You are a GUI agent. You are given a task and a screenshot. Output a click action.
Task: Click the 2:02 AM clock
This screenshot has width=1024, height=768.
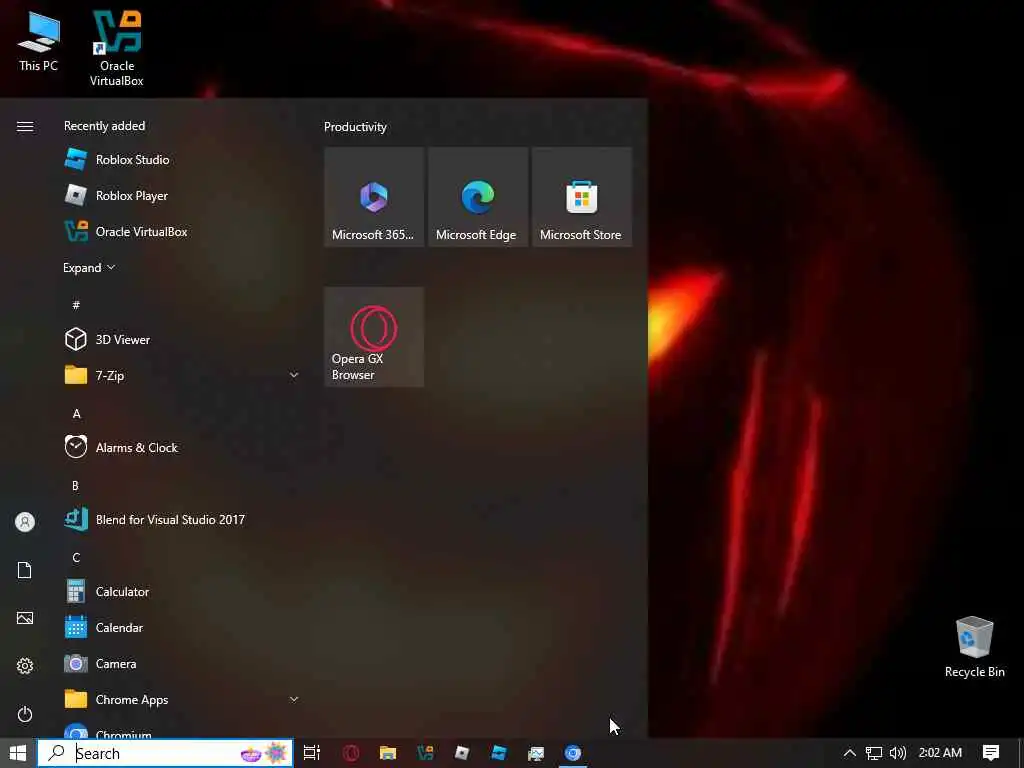pyautogui.click(x=940, y=753)
